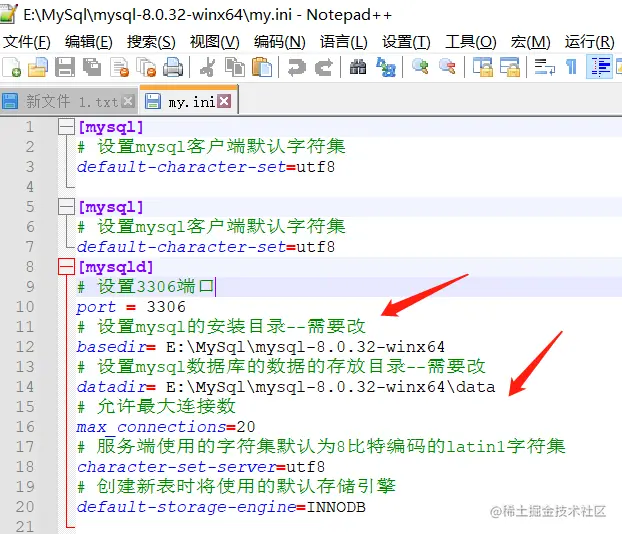Collapse the [mysqld] section fold
The width and height of the screenshot is (622, 534).
66,267
